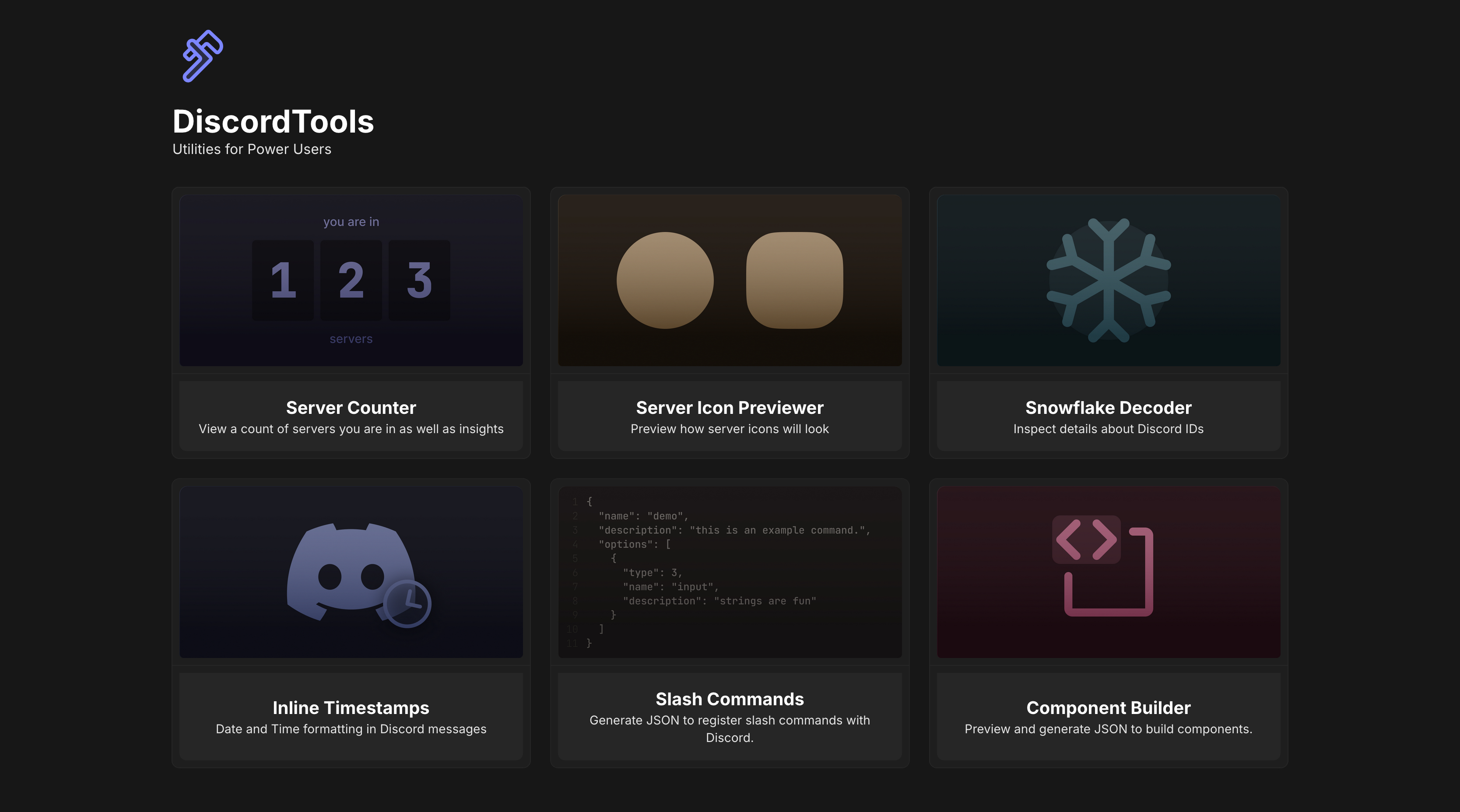The height and width of the screenshot is (812, 1460).
Task: Click "Preview how server icons will look" text
Action: [730, 429]
